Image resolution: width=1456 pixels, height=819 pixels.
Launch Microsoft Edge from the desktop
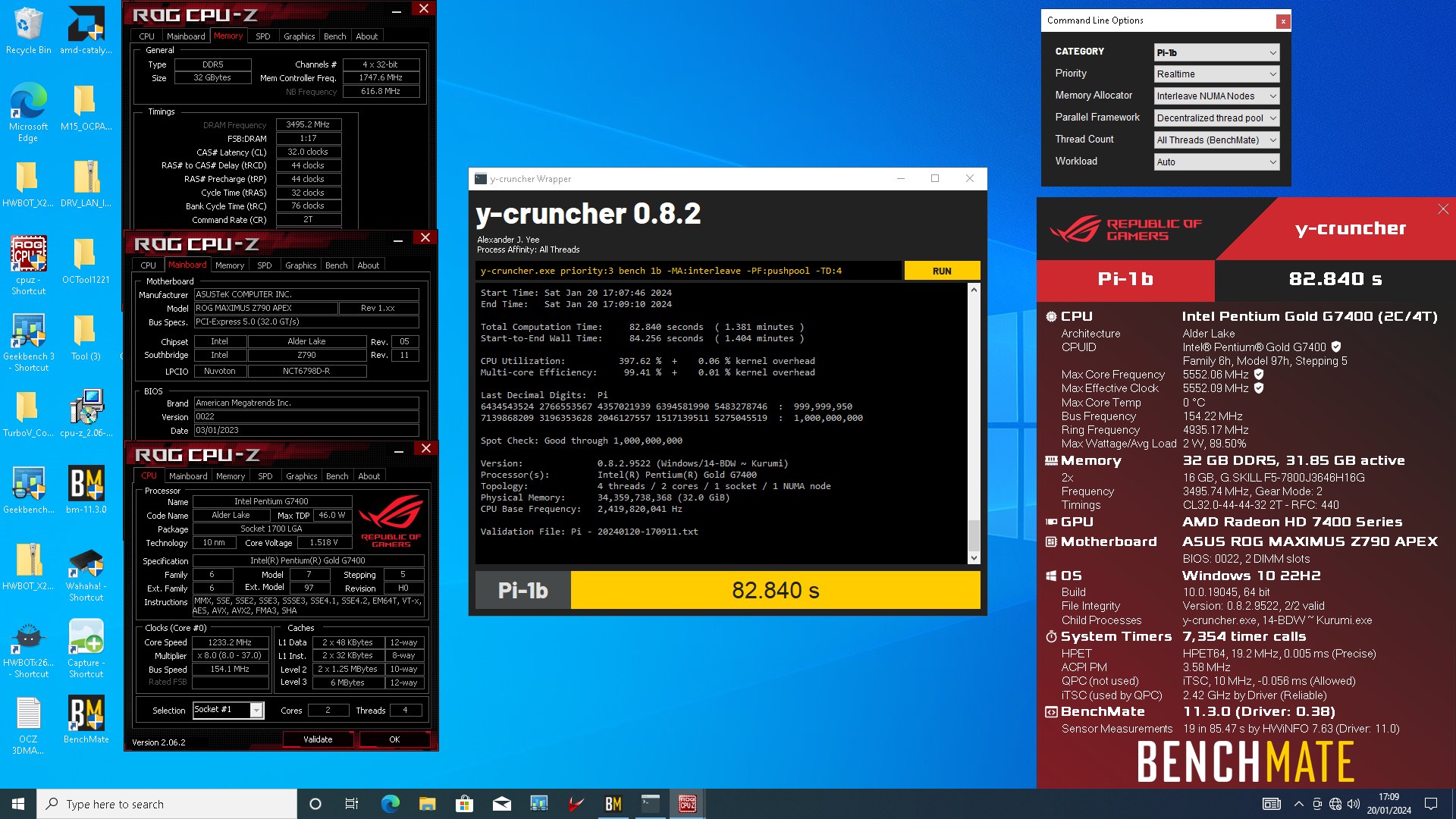coord(28,112)
